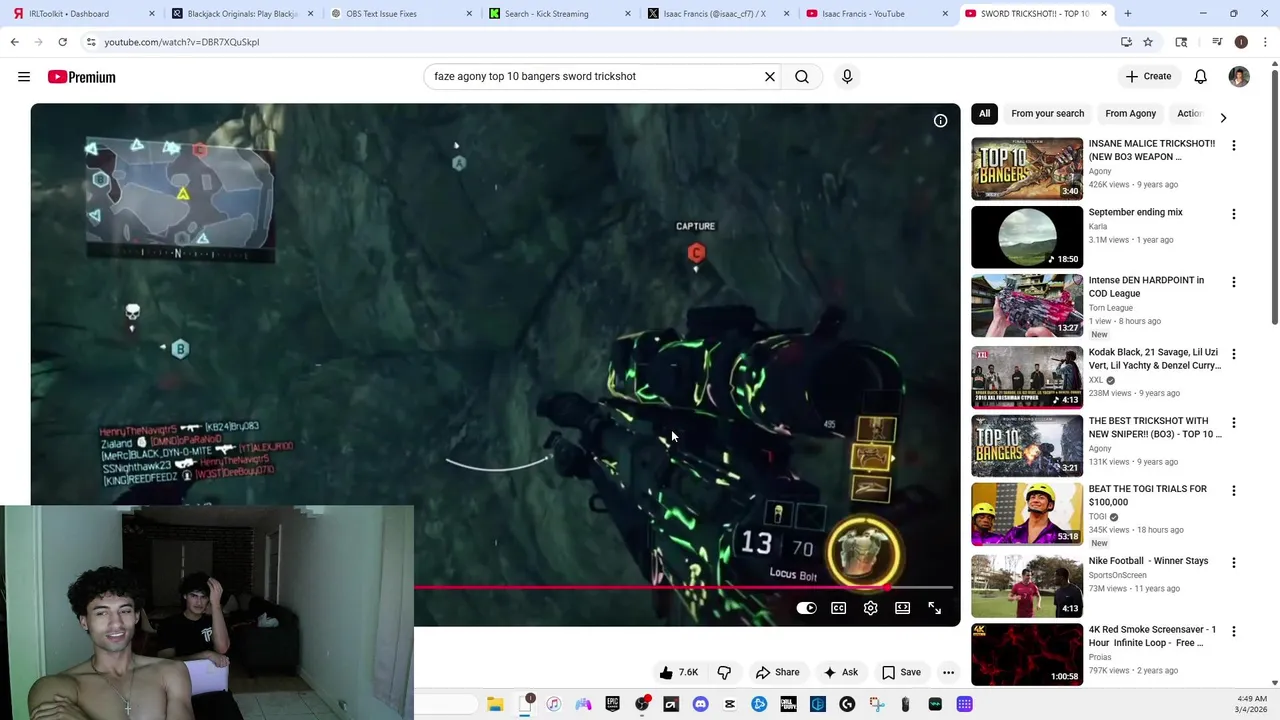Open the YouTube hamburger guide menu
The image size is (1280, 720).
[24, 77]
